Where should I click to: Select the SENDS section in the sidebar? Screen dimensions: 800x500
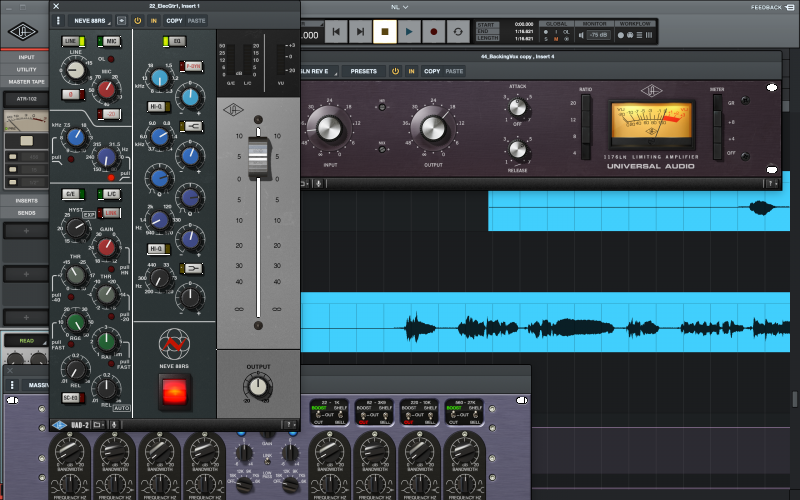pyautogui.click(x=27, y=213)
